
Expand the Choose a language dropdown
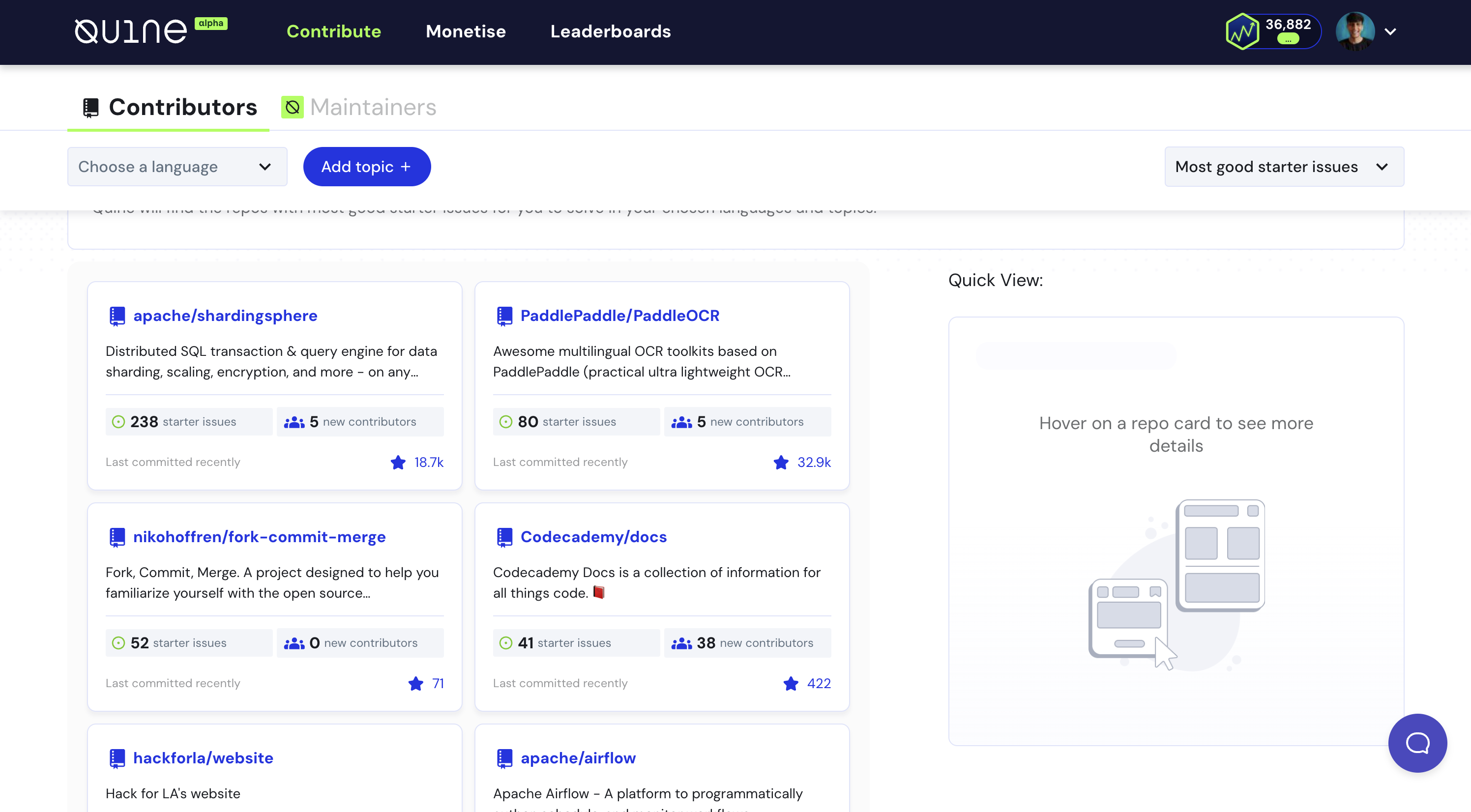177,167
